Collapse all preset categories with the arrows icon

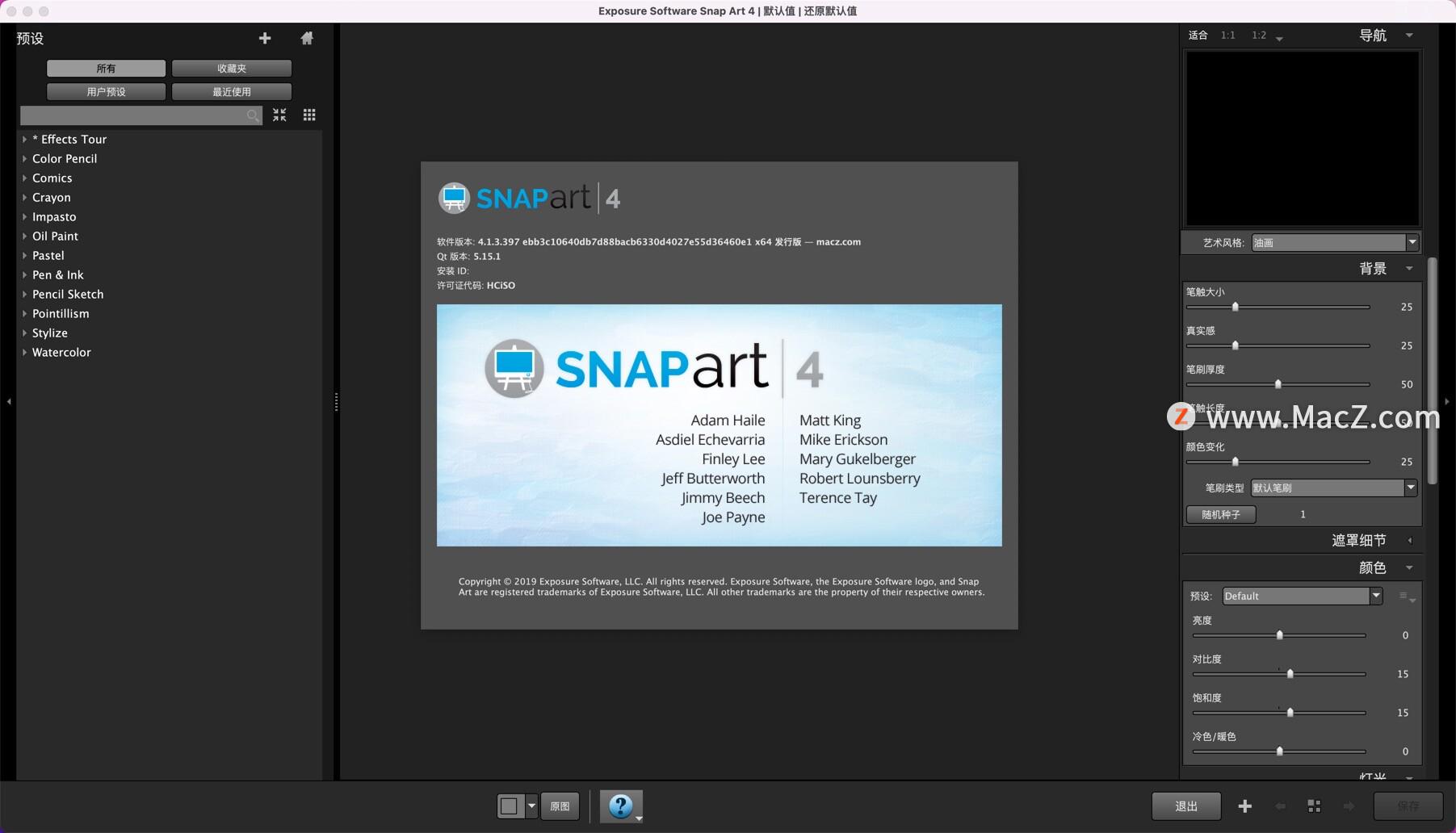tap(279, 115)
